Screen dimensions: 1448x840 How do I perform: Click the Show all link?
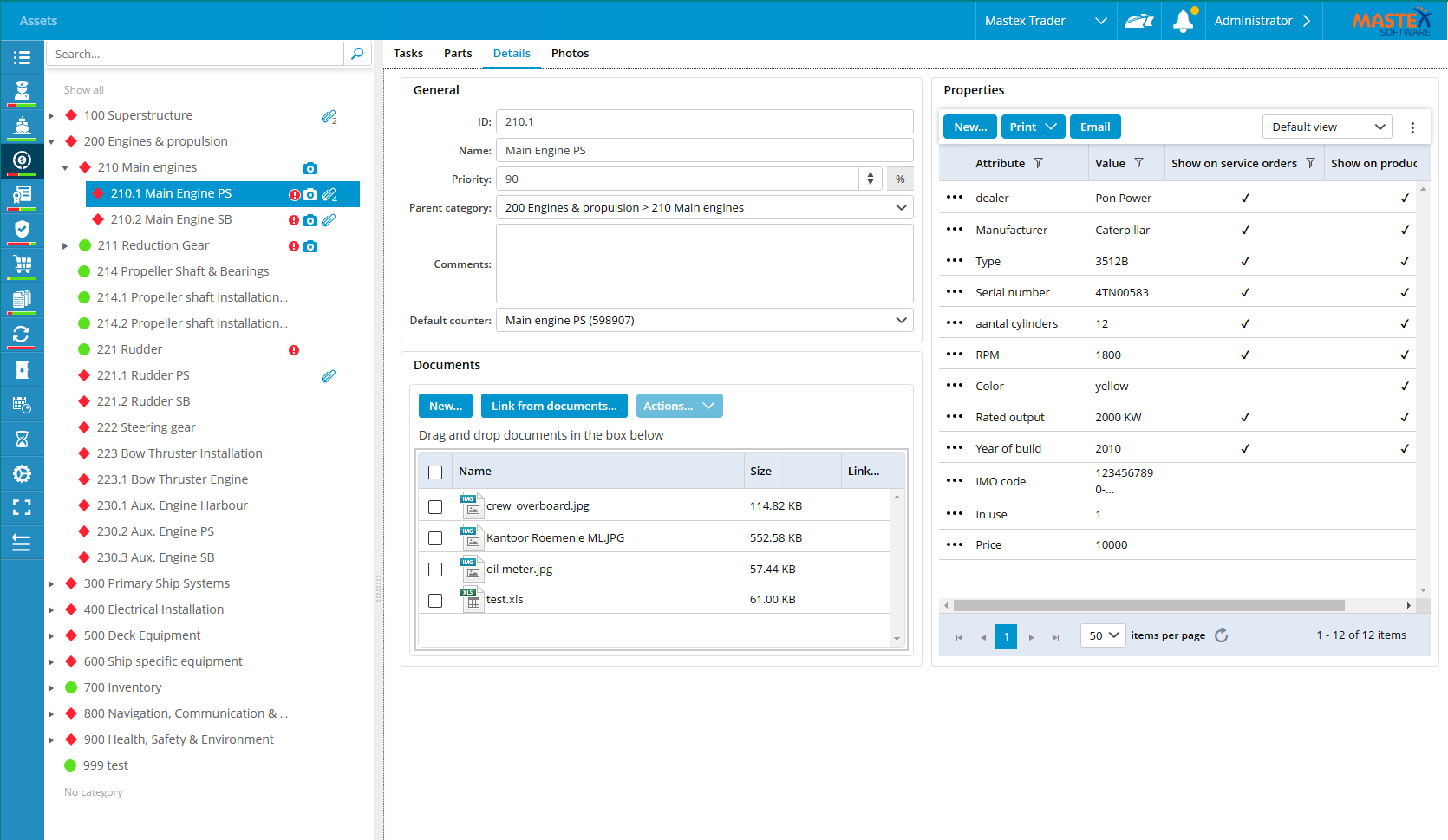point(83,90)
